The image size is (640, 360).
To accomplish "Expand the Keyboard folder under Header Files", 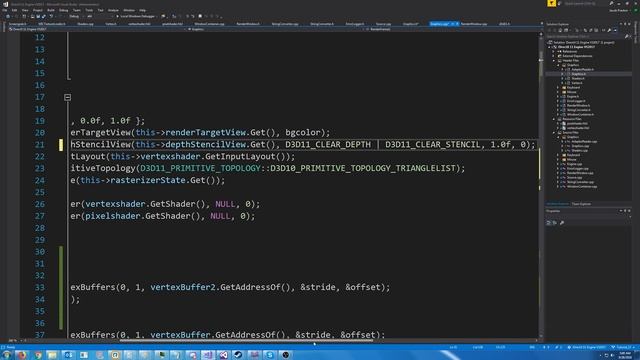I will [558, 87].
